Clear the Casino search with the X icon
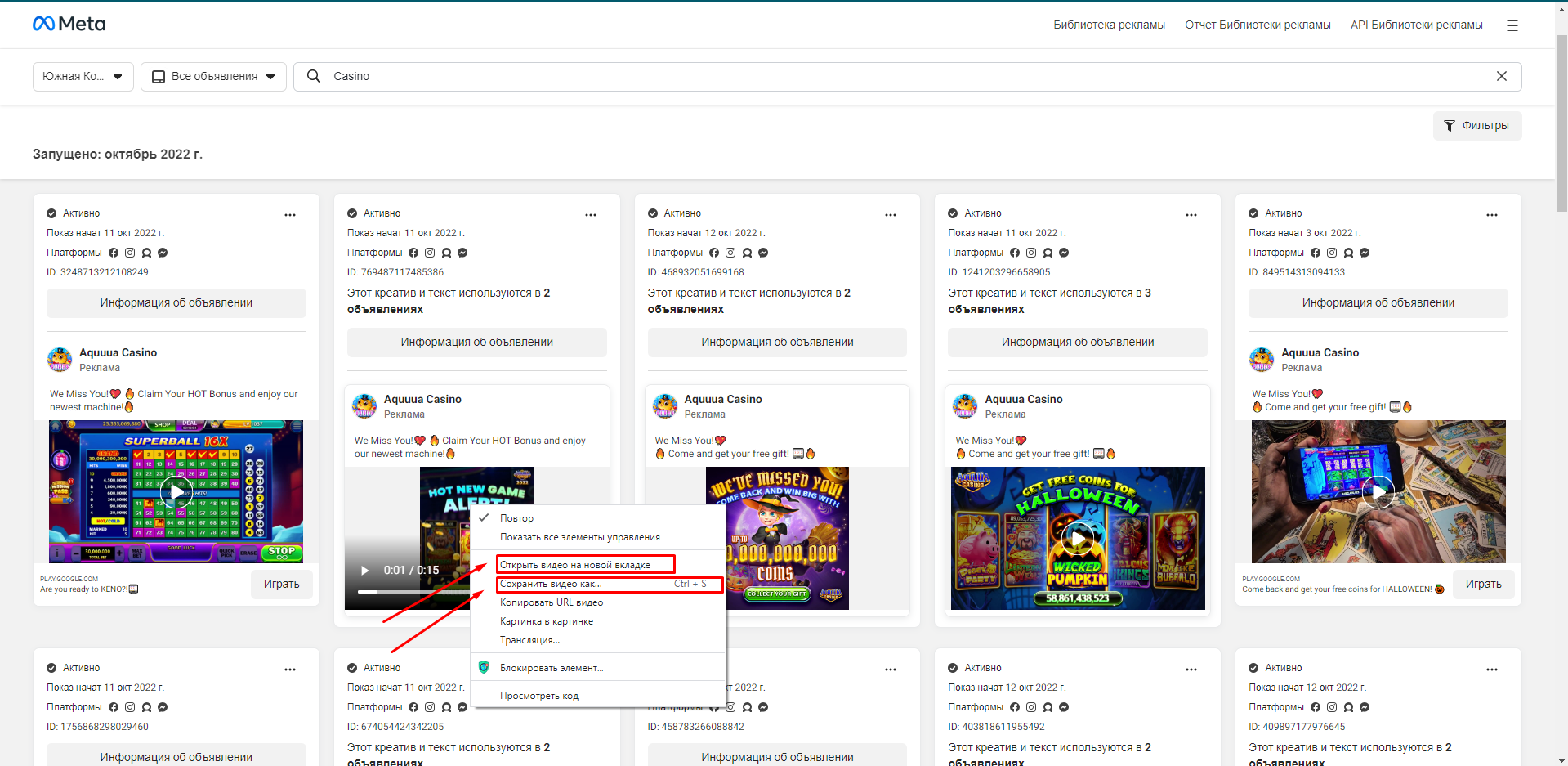The image size is (1568, 766). point(1501,76)
